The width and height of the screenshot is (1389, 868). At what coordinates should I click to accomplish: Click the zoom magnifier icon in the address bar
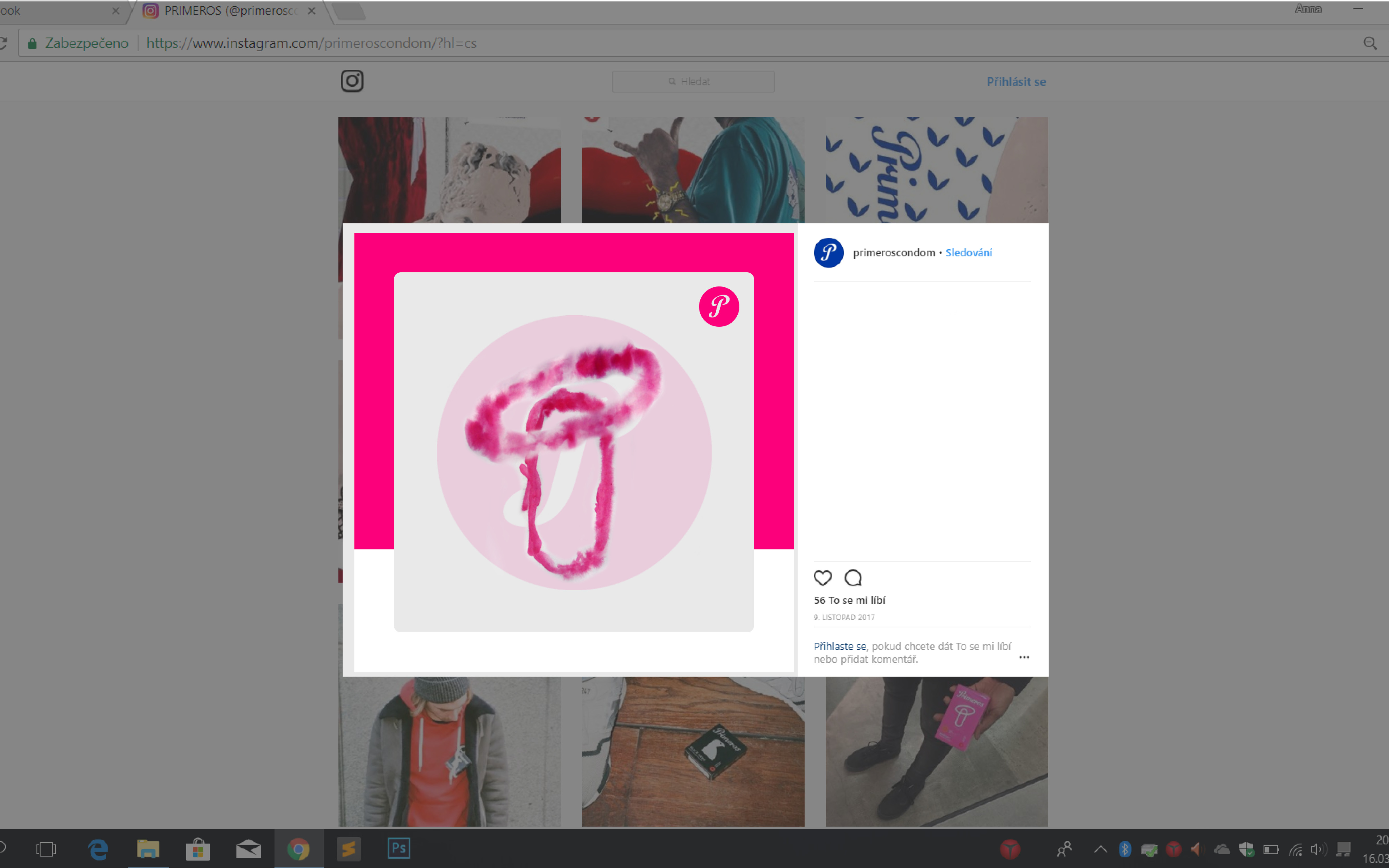coord(1369,43)
